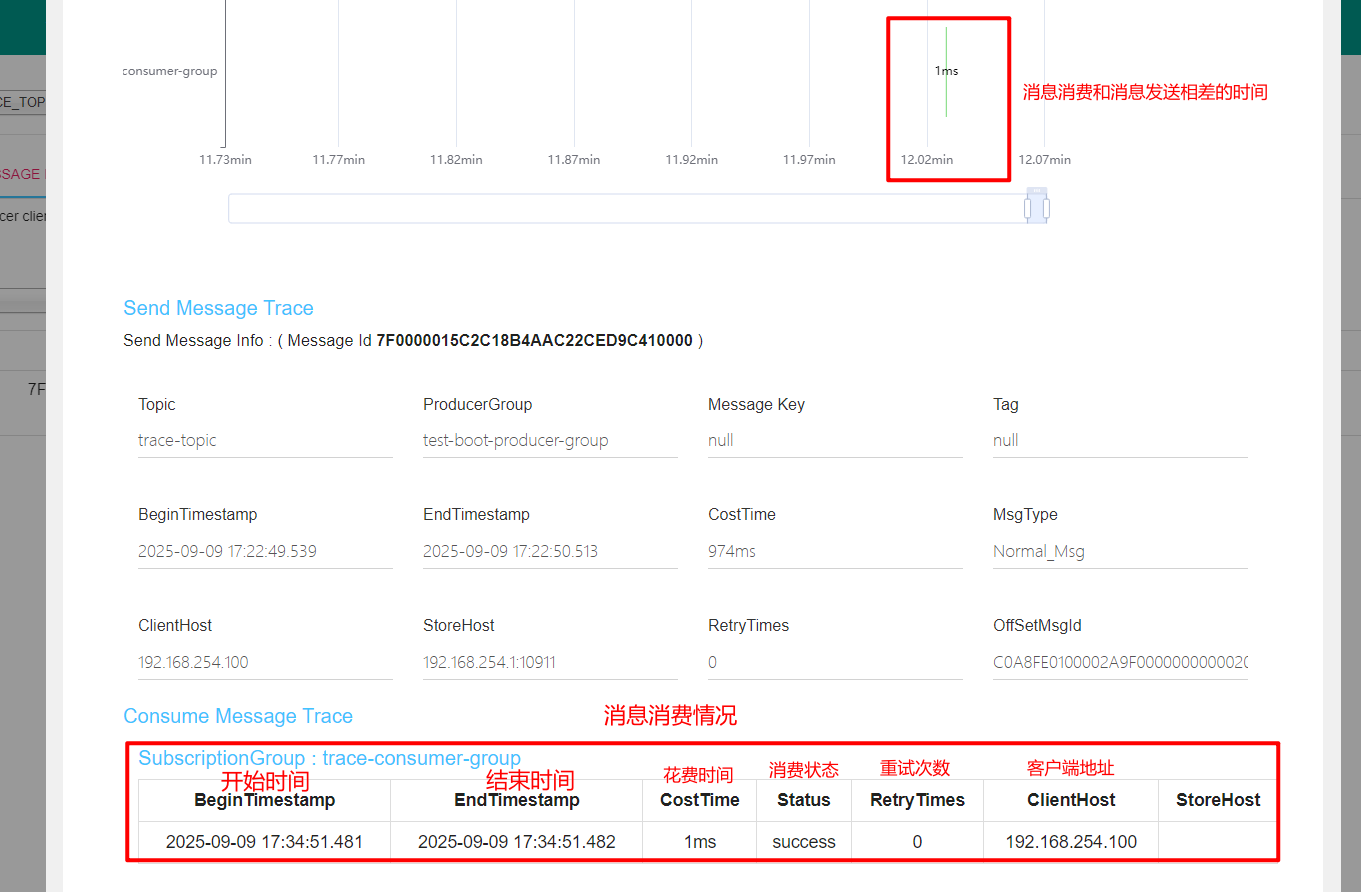Screen dimensions: 1361x892
Task: Click the BeginTimestamp column header in consume table
Action: (x=264, y=800)
